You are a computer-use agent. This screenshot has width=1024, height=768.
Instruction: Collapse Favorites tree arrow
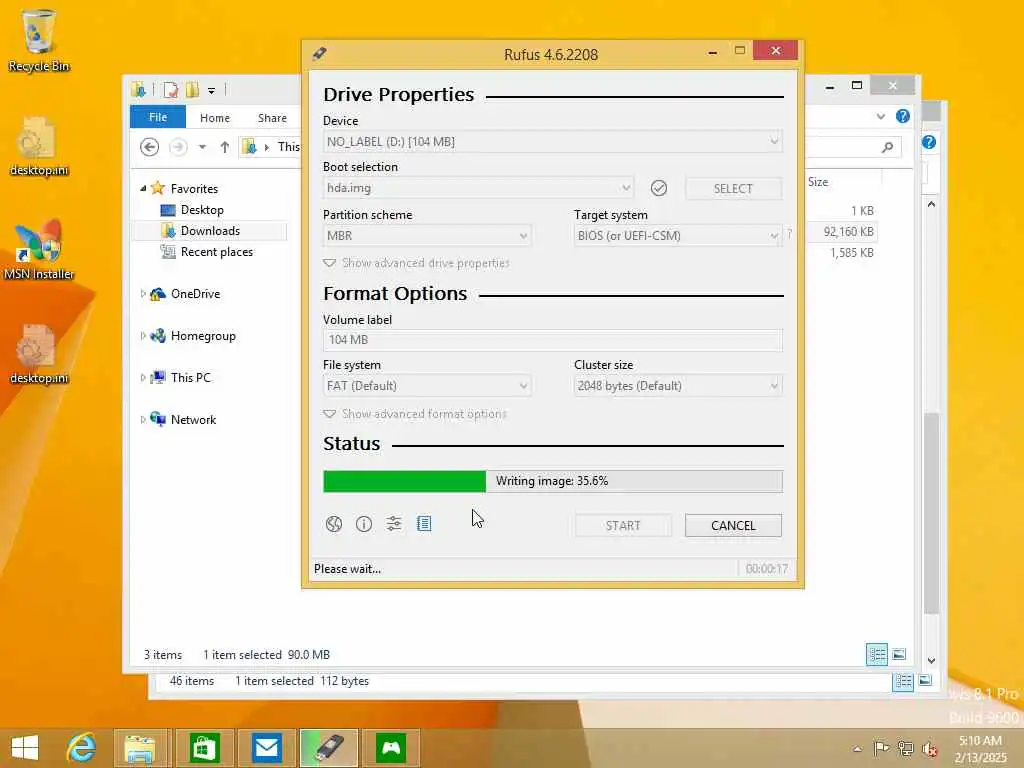pos(143,188)
